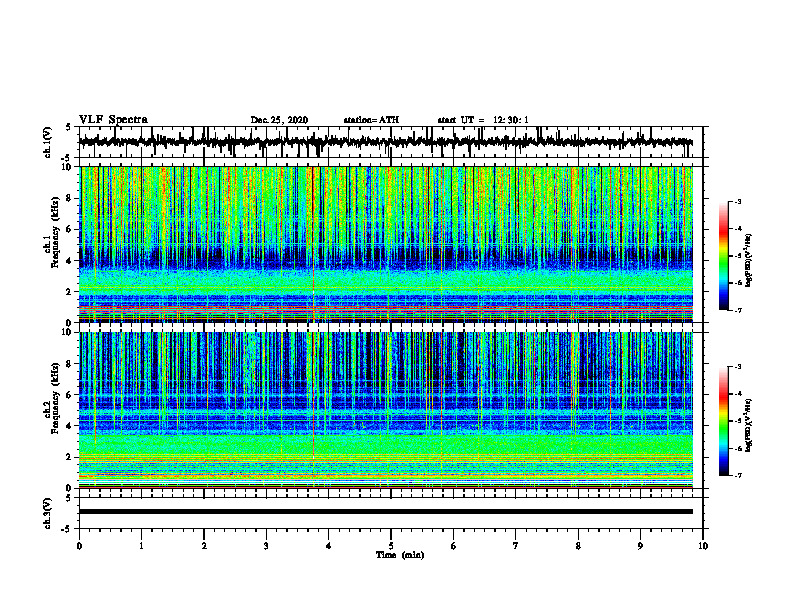
Task: Click the 'start UT = 12:30: 1' text
Action: click(x=483, y=120)
